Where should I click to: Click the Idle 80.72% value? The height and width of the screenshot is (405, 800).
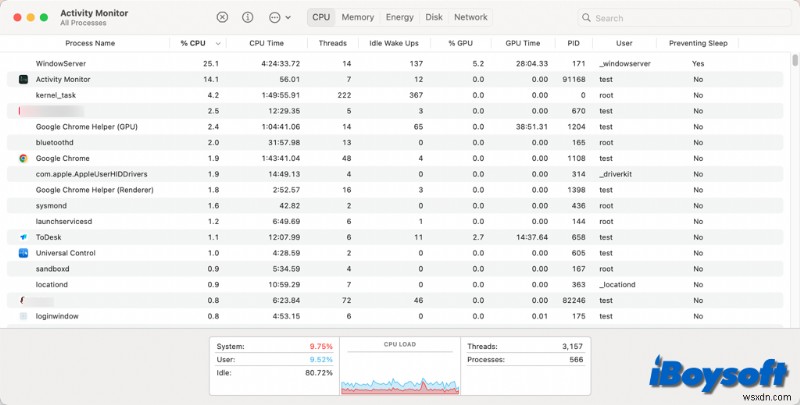point(319,373)
